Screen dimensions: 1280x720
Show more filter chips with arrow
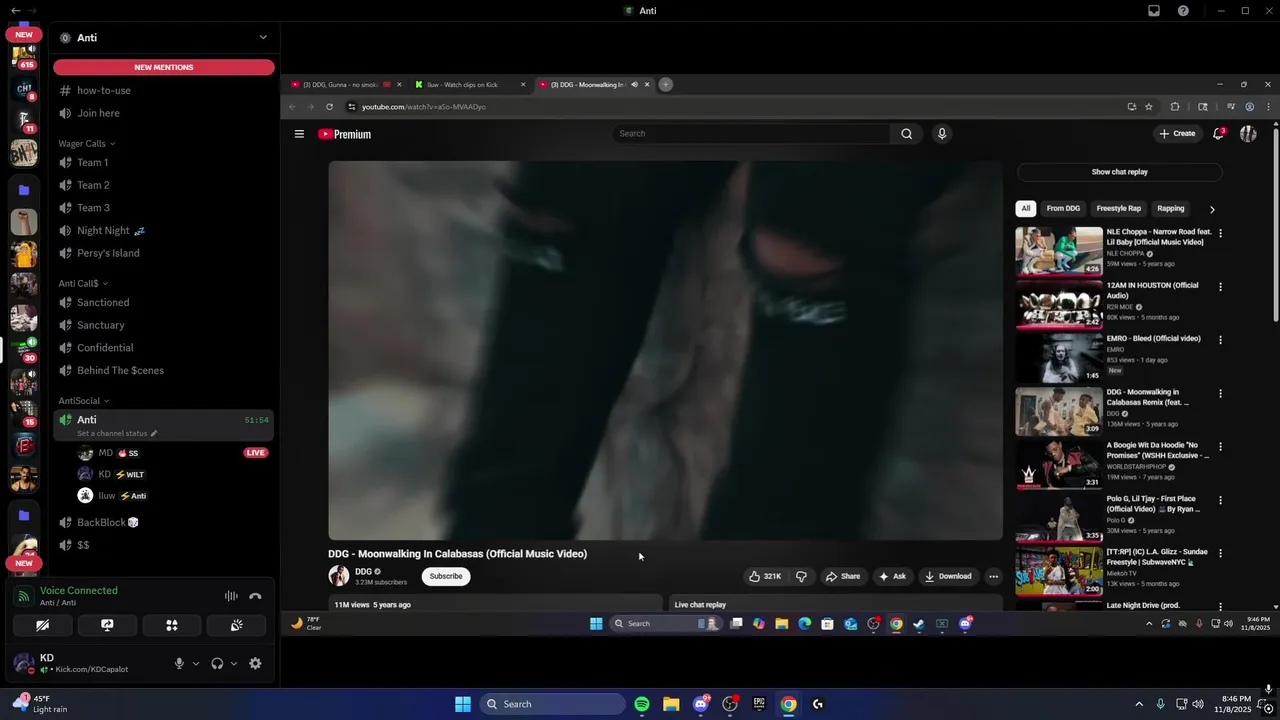[1212, 210]
